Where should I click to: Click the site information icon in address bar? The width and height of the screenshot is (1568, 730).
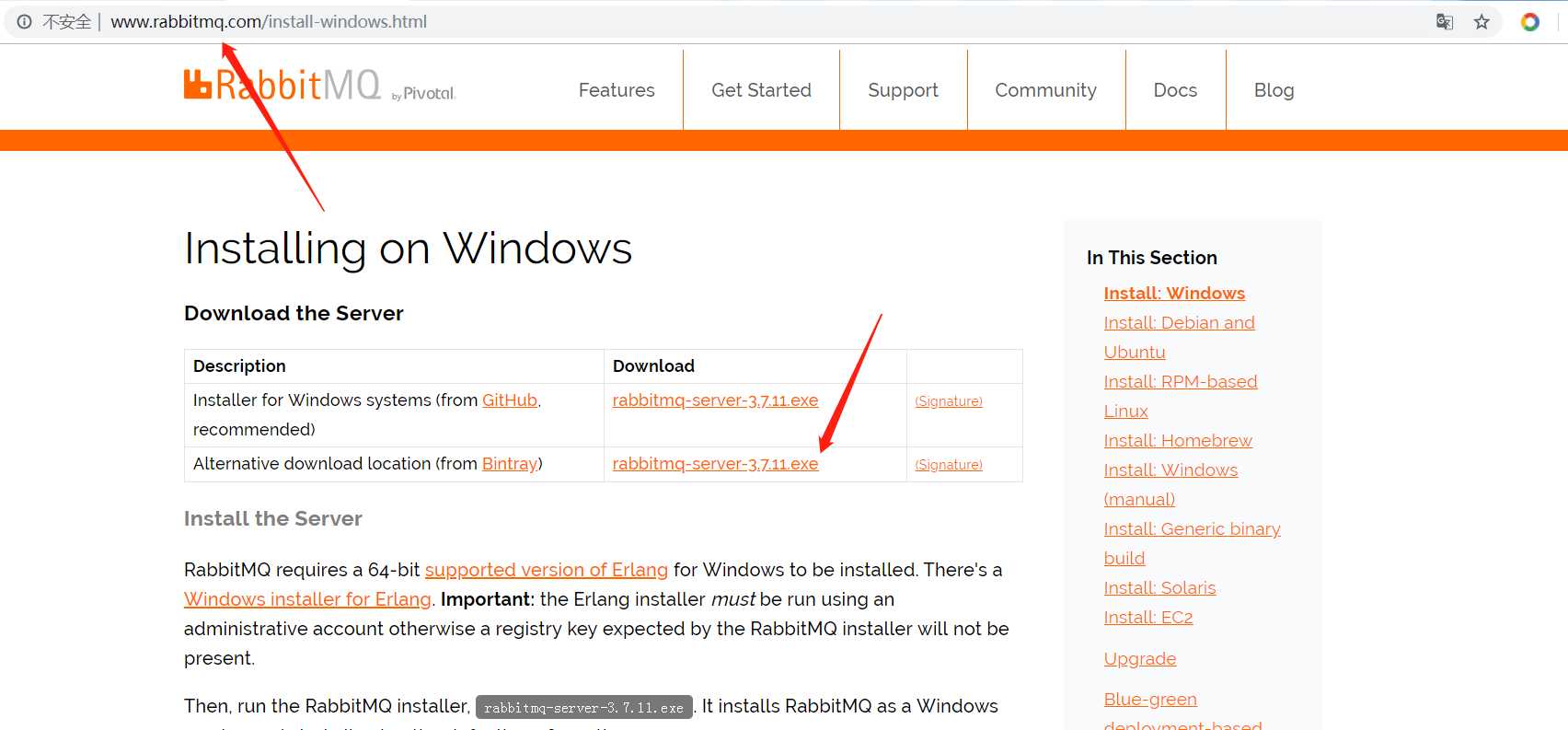[x=24, y=22]
